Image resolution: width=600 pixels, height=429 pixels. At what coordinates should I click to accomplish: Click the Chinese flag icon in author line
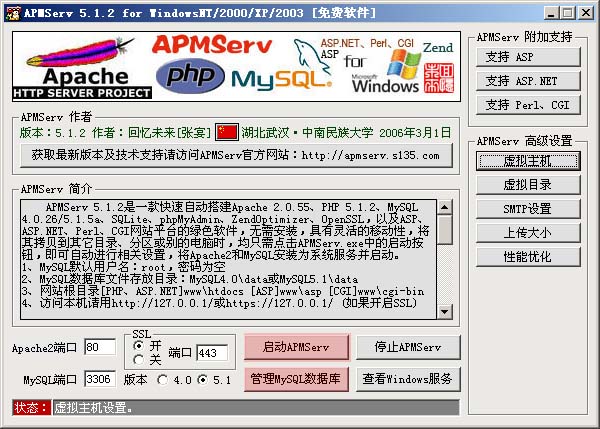(x=227, y=132)
